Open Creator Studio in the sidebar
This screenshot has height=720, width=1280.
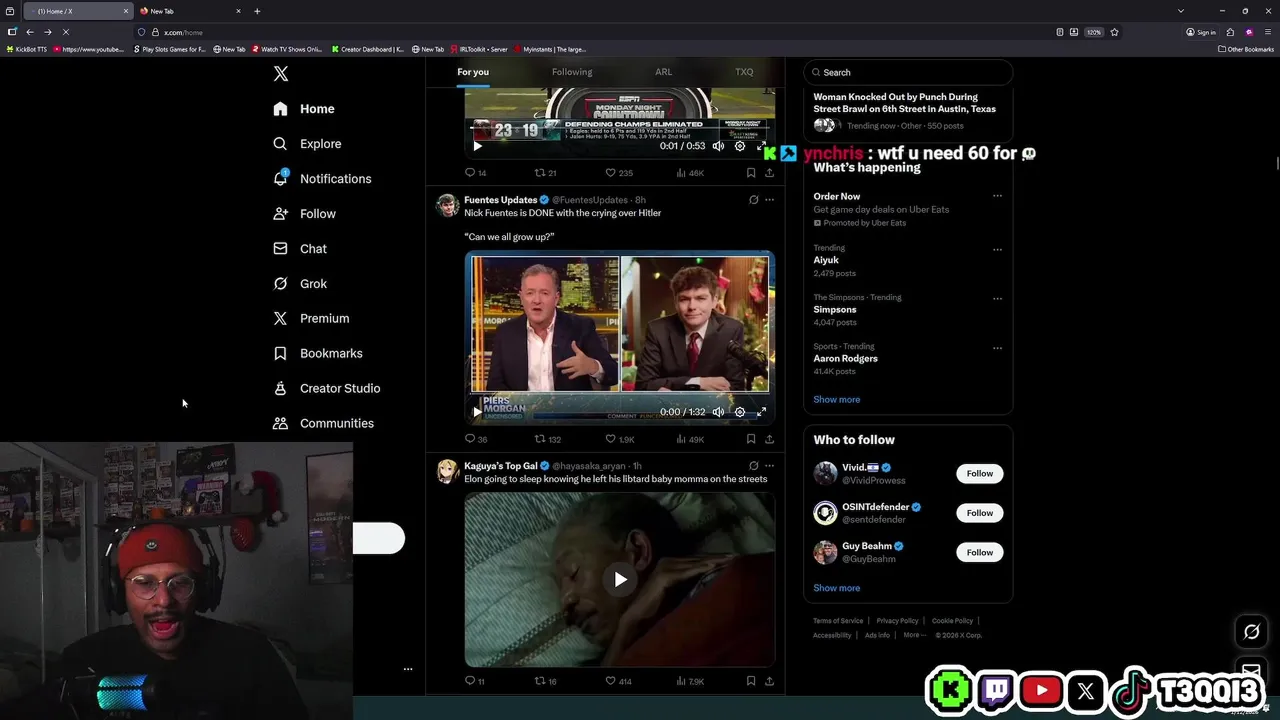(x=326, y=389)
